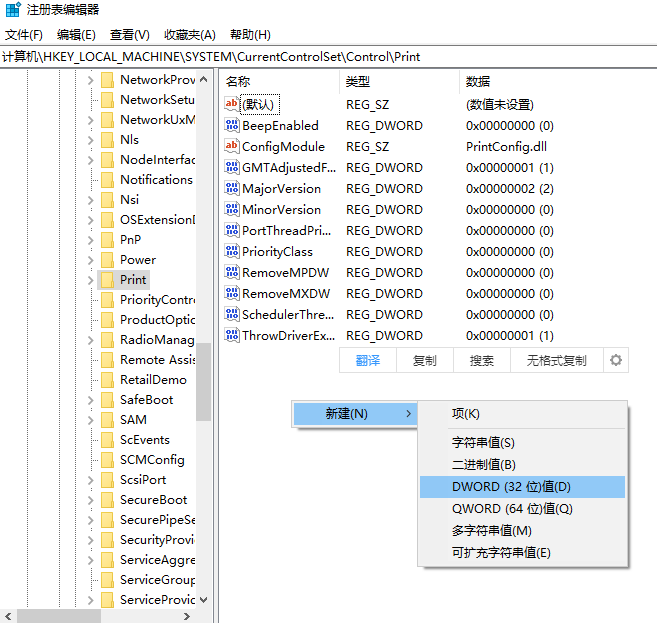
Task: Select 可扩充字符串值(E) in the submenu
Action: [522, 553]
